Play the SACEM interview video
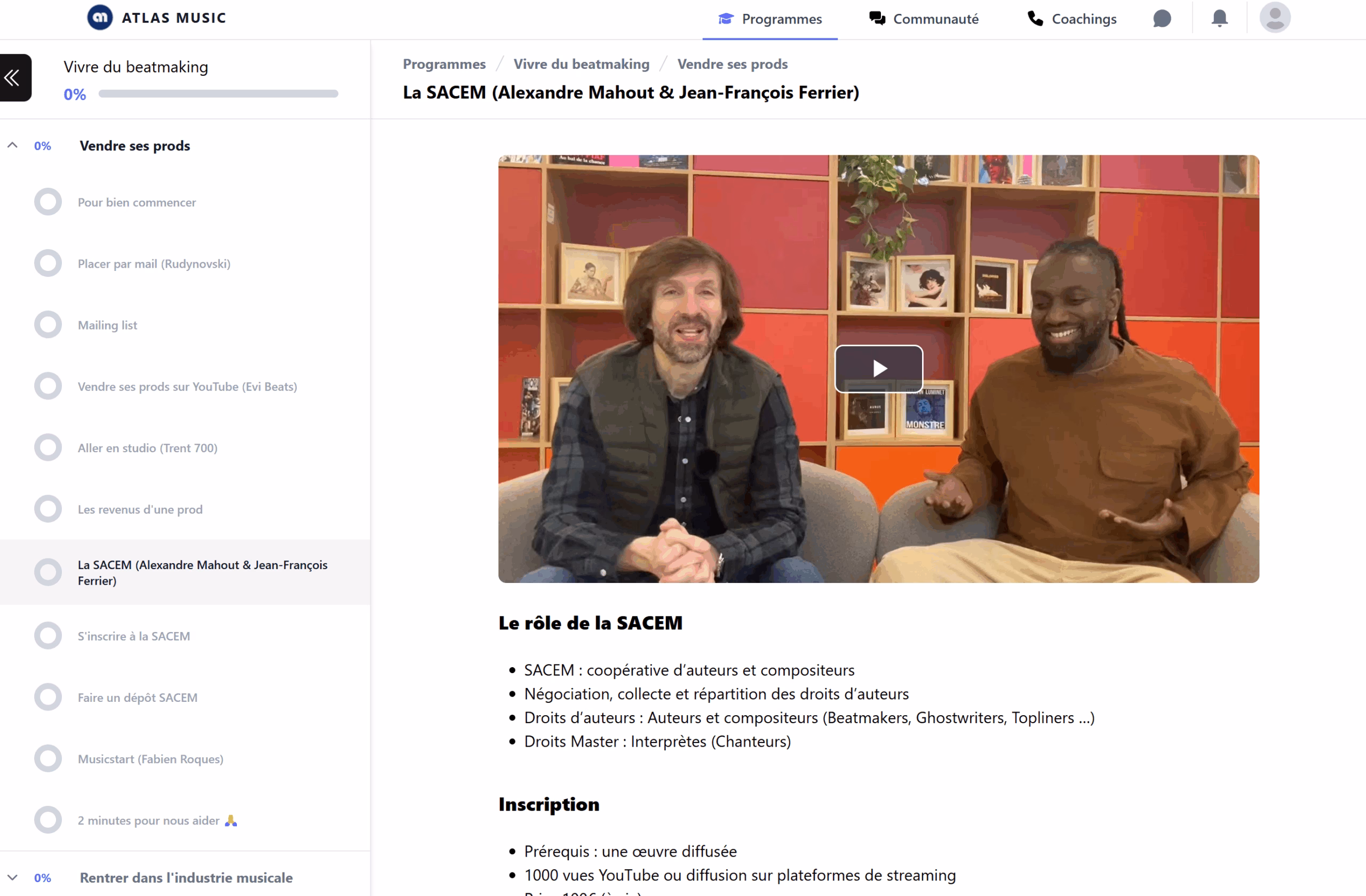Screen dimensions: 1366x896 click(878, 368)
